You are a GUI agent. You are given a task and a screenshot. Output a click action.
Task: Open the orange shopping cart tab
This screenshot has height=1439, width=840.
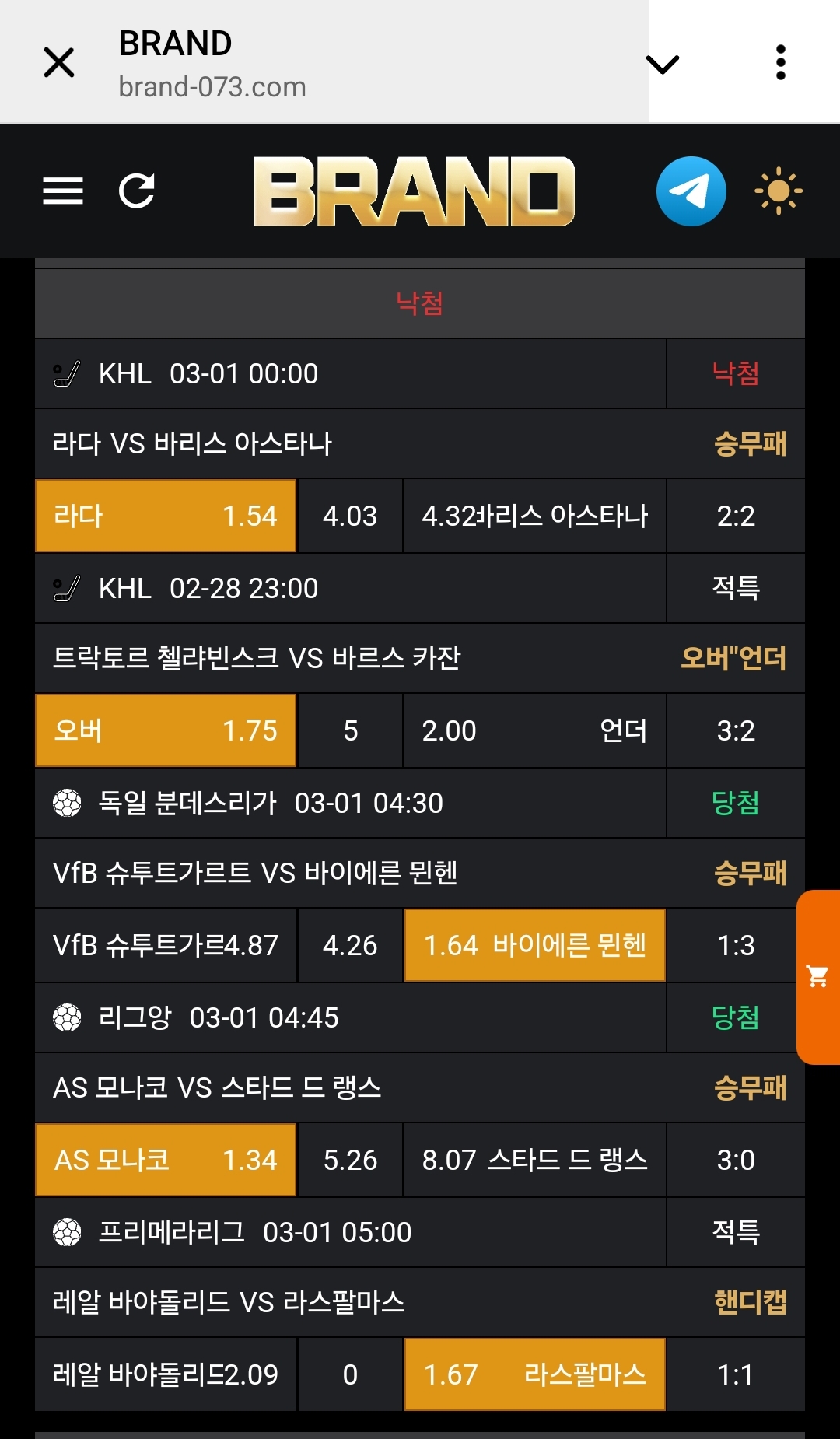tap(818, 976)
